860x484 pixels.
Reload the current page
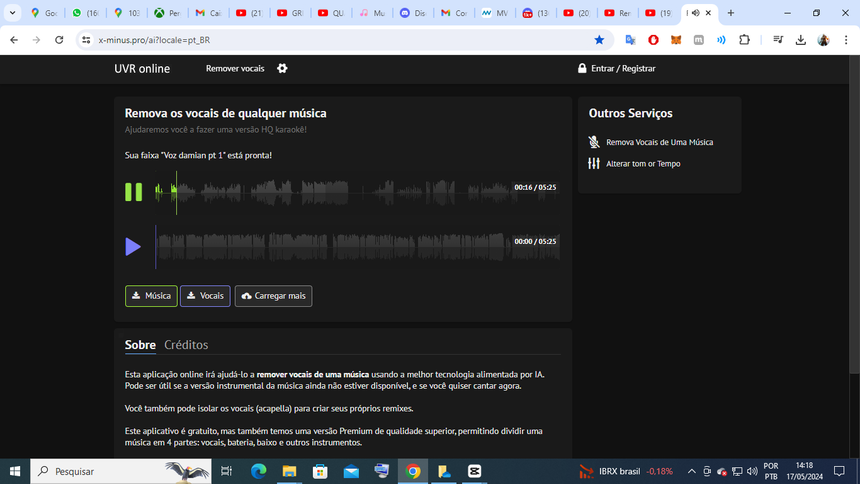[59, 40]
